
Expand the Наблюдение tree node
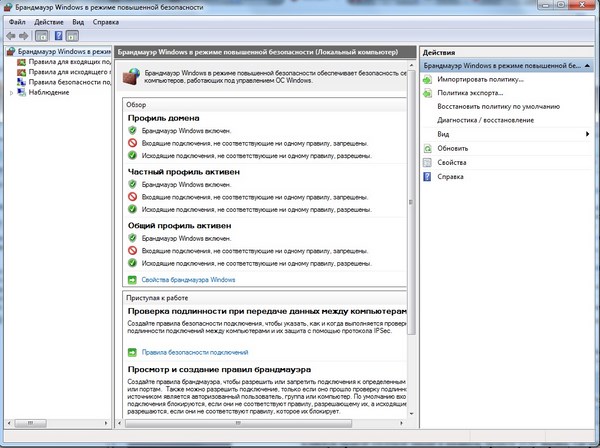coord(11,93)
